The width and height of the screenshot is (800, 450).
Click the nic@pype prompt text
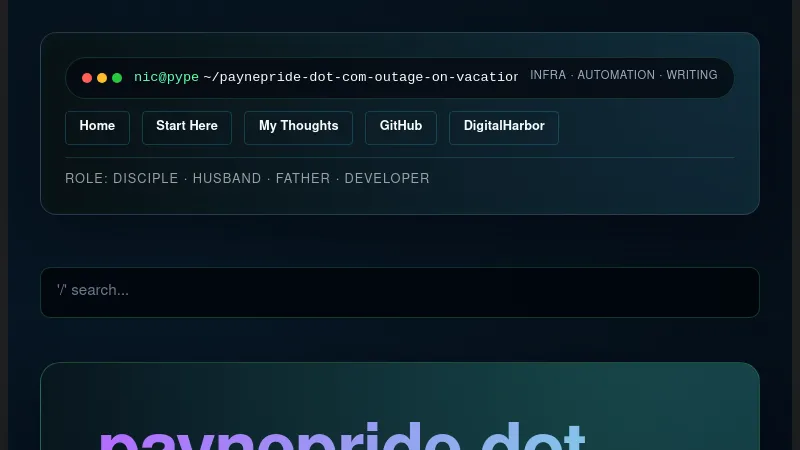point(166,77)
